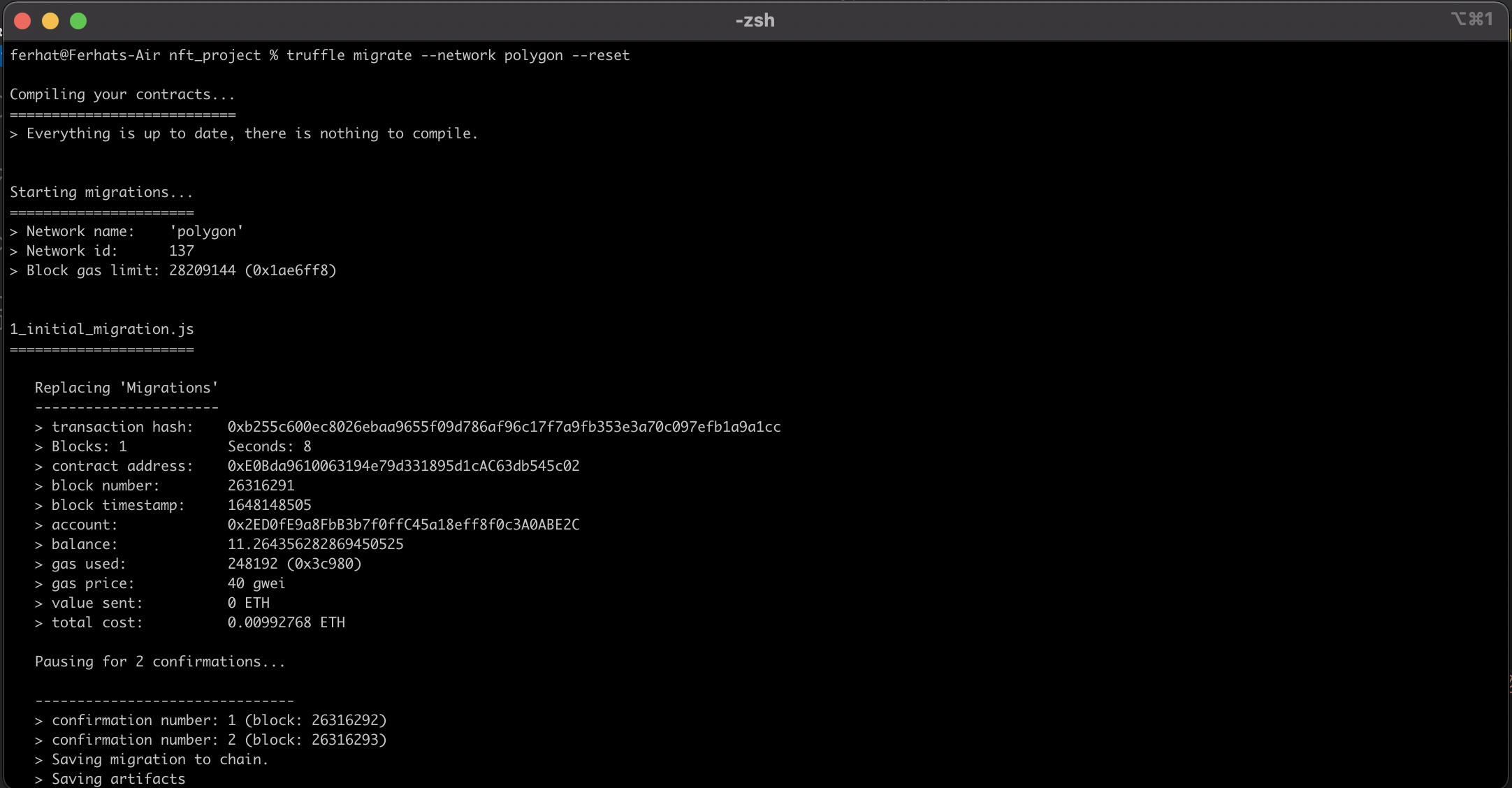The image size is (1512, 788).
Task: Click the truffle migrate command text
Action: (458, 55)
